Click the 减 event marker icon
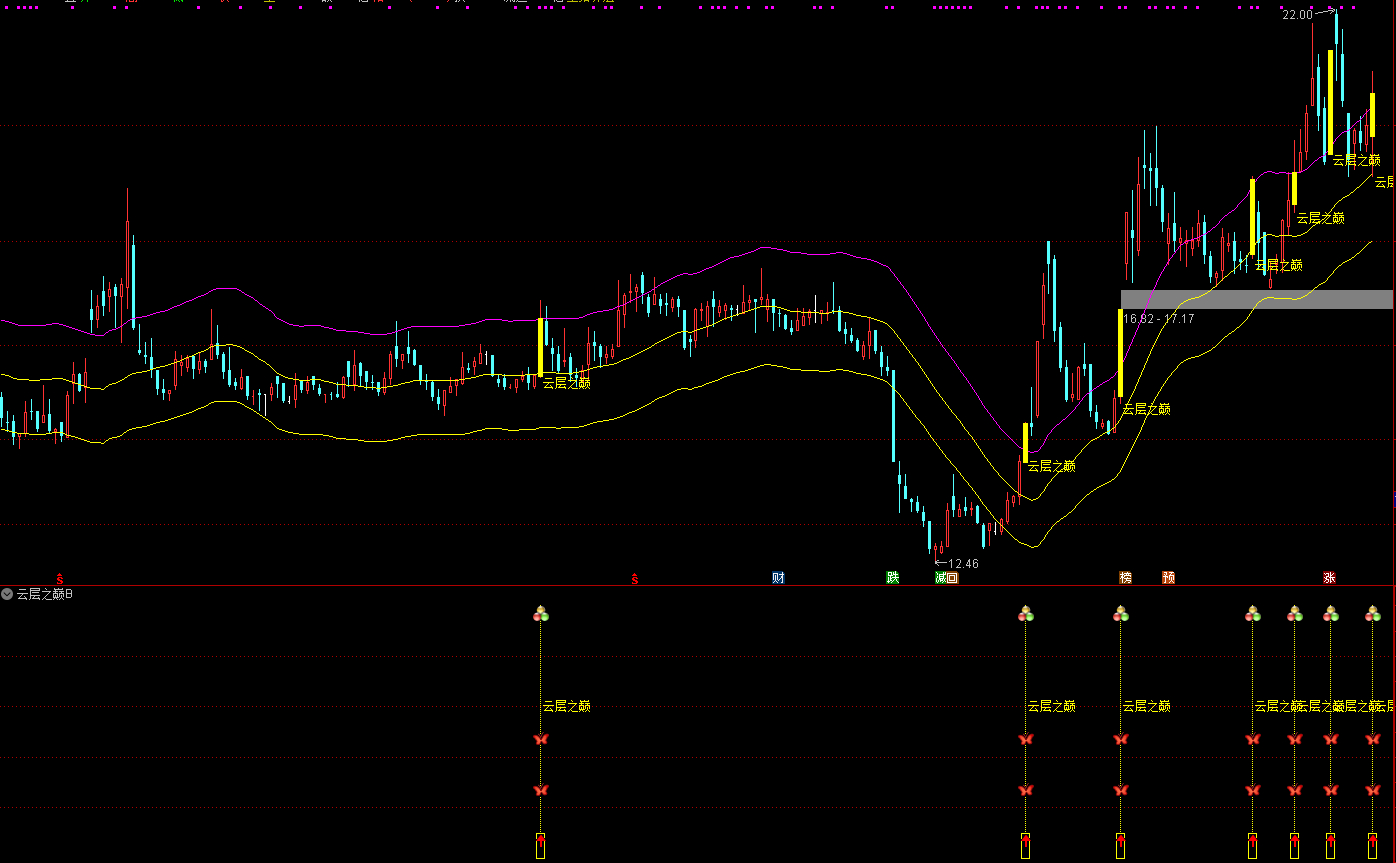Screen dimensions: 1396x863 [x=941, y=578]
